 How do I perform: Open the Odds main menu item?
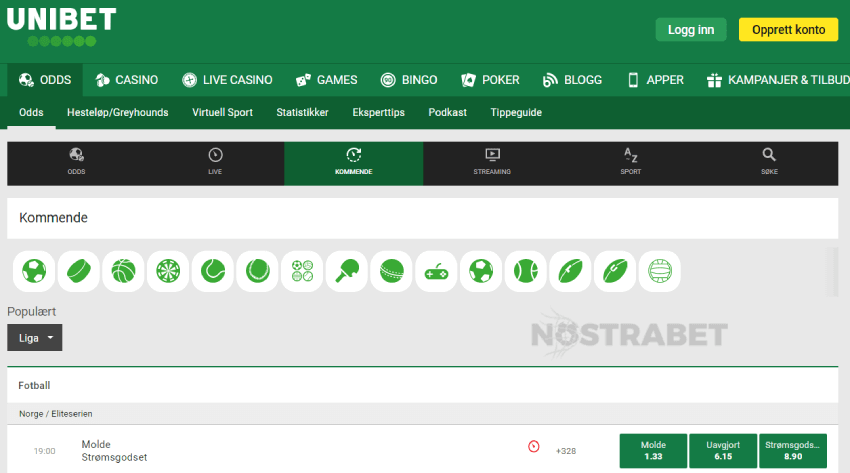pos(45,80)
